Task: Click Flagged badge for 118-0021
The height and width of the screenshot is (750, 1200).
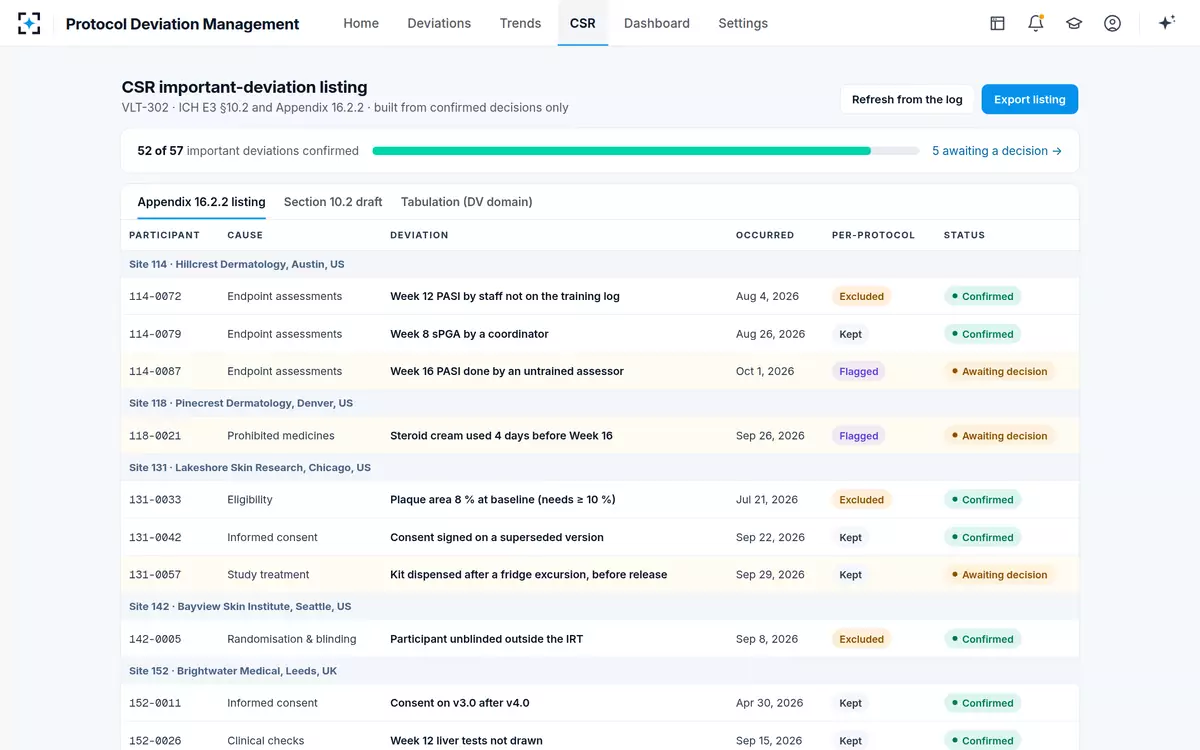Action: tap(859, 436)
